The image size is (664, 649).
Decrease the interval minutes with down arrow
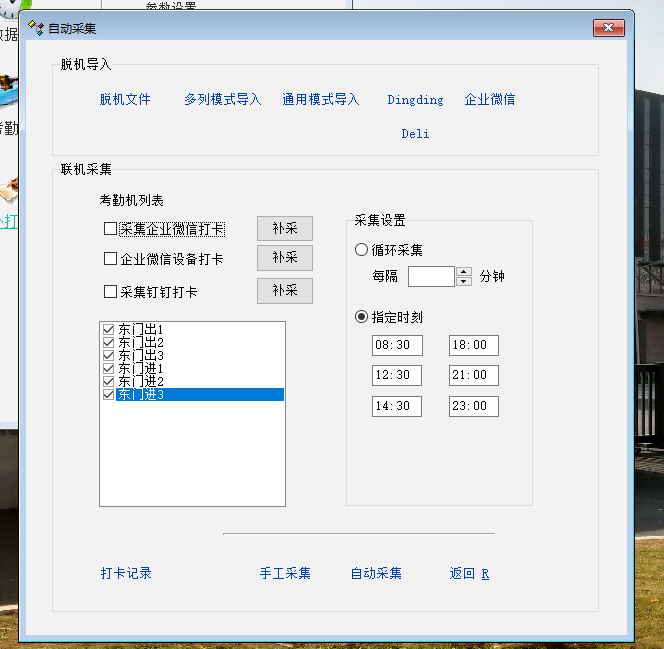464,282
